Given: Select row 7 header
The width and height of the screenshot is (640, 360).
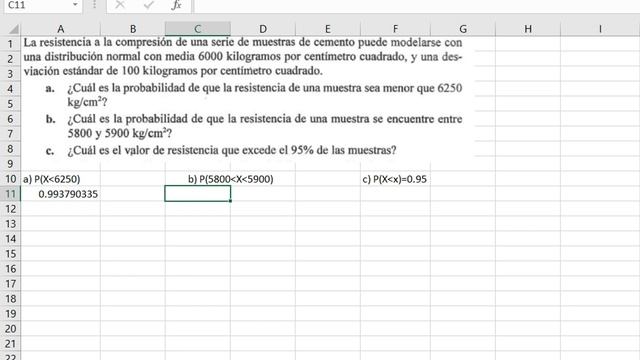Looking at the screenshot, I should (10, 134).
